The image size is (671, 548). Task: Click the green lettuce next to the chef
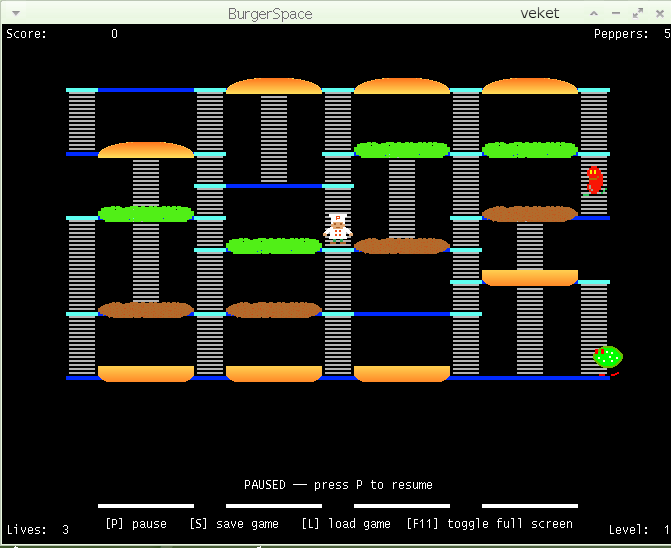[x=274, y=246]
